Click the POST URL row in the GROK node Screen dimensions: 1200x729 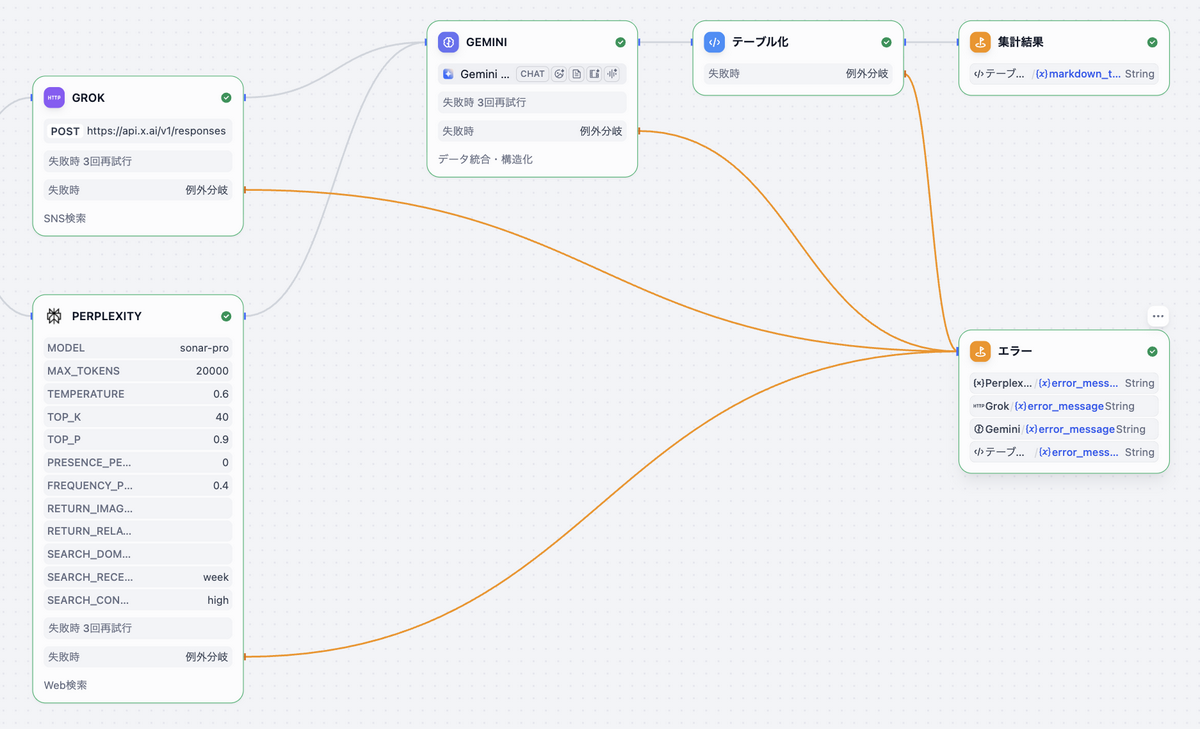(138, 131)
